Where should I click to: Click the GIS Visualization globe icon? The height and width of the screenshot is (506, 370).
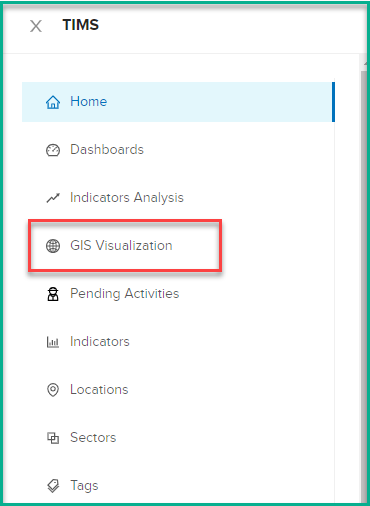pos(53,246)
